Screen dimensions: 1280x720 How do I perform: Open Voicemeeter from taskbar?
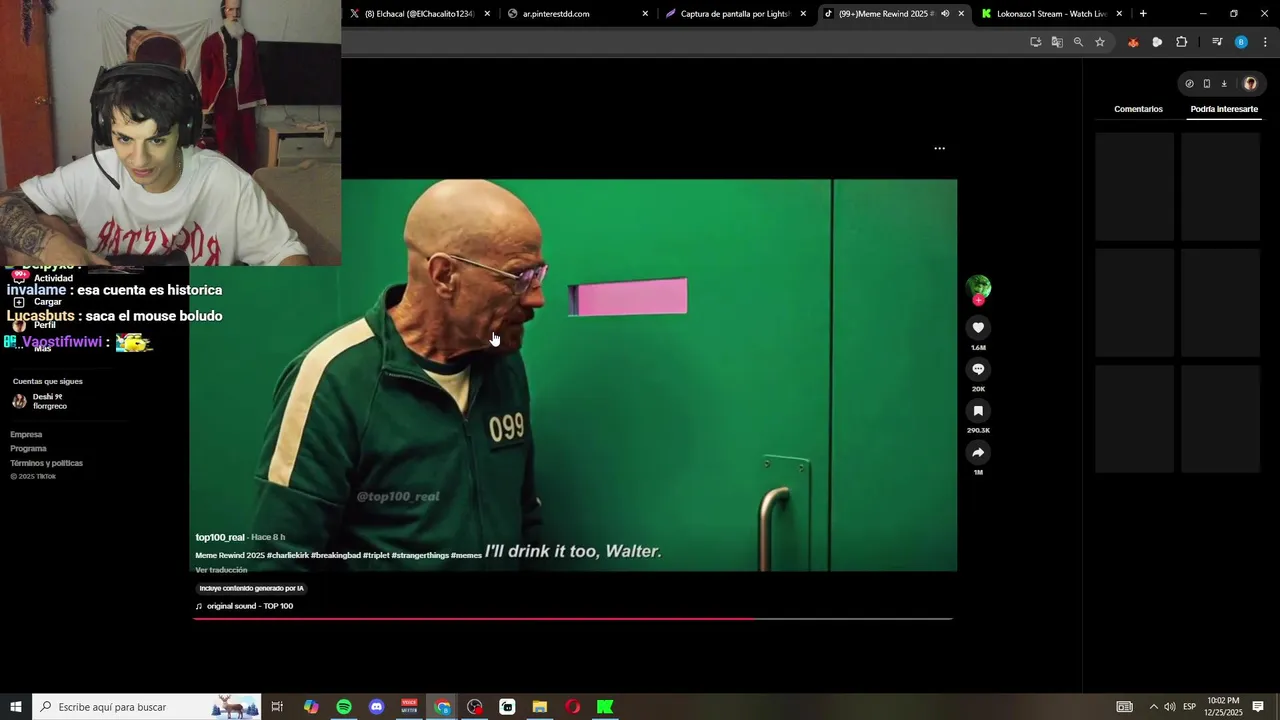[409, 707]
